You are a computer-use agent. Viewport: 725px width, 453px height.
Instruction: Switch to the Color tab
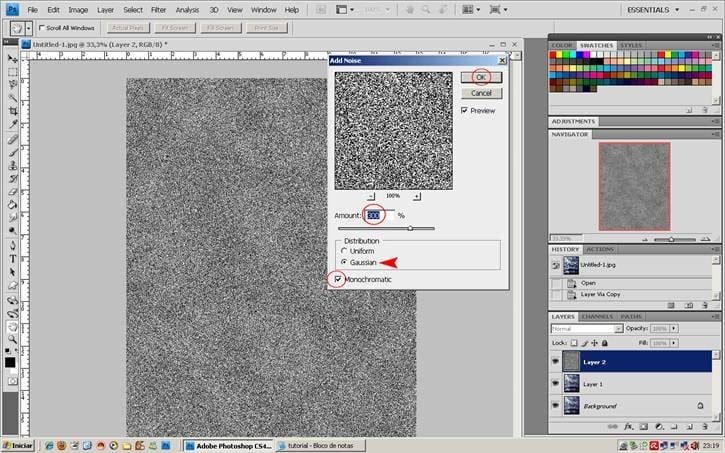pos(562,45)
